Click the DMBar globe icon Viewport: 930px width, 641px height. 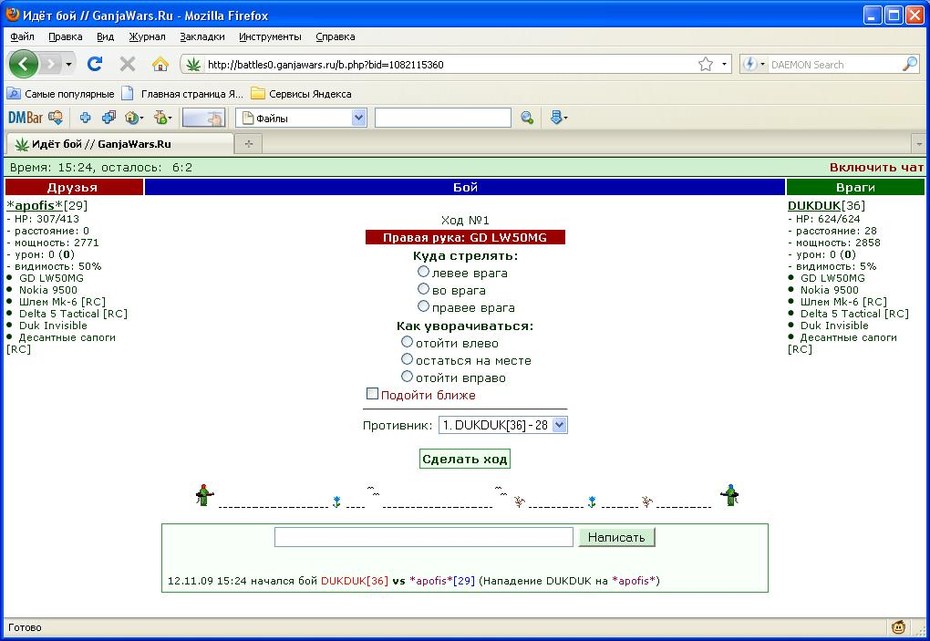[x=134, y=118]
